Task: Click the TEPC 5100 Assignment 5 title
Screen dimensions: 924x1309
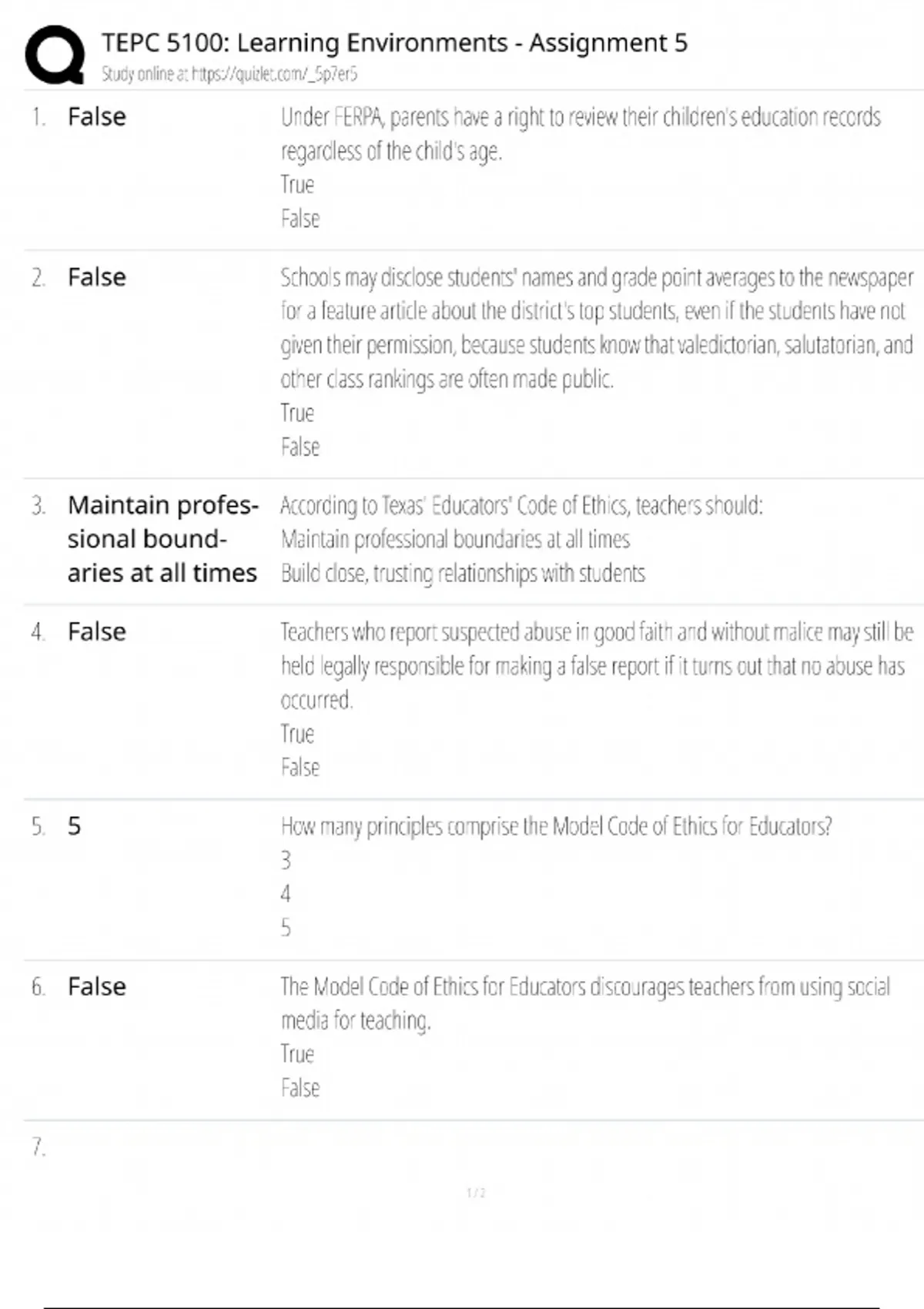Action: click(394, 42)
